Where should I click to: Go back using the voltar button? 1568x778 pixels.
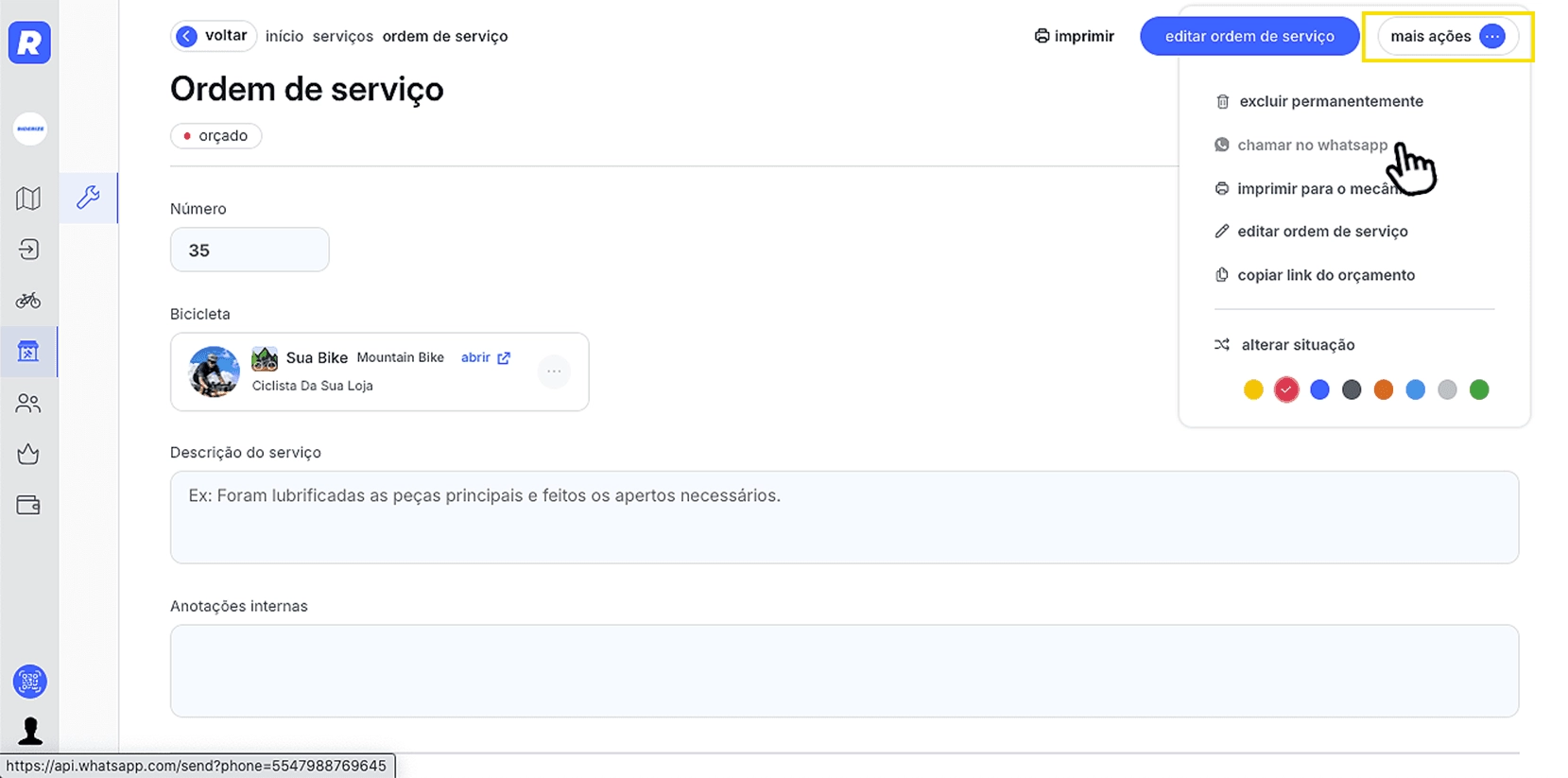(x=214, y=36)
